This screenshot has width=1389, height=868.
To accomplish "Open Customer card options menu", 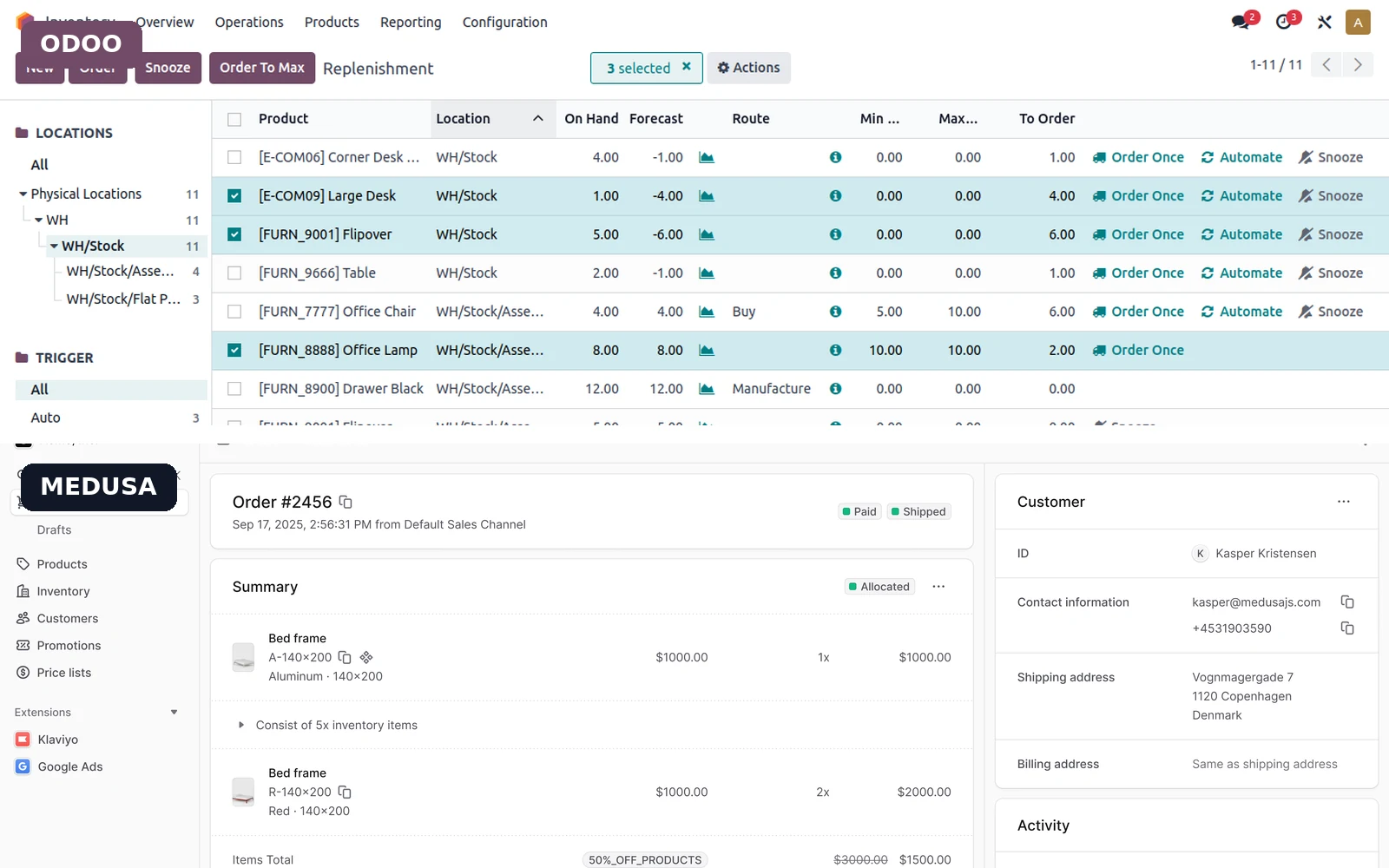I will pos(1344,502).
